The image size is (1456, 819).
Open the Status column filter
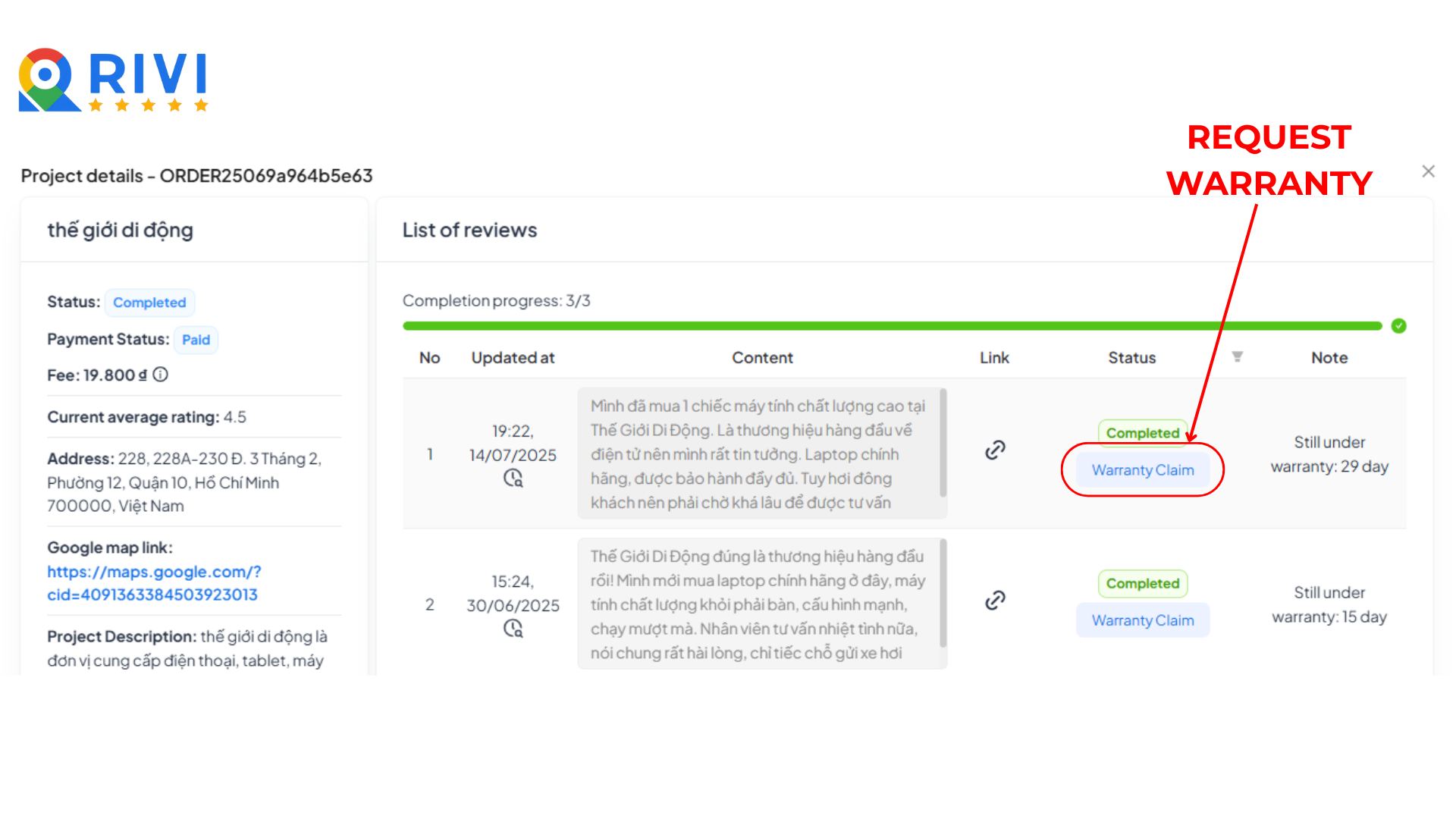tap(1237, 356)
